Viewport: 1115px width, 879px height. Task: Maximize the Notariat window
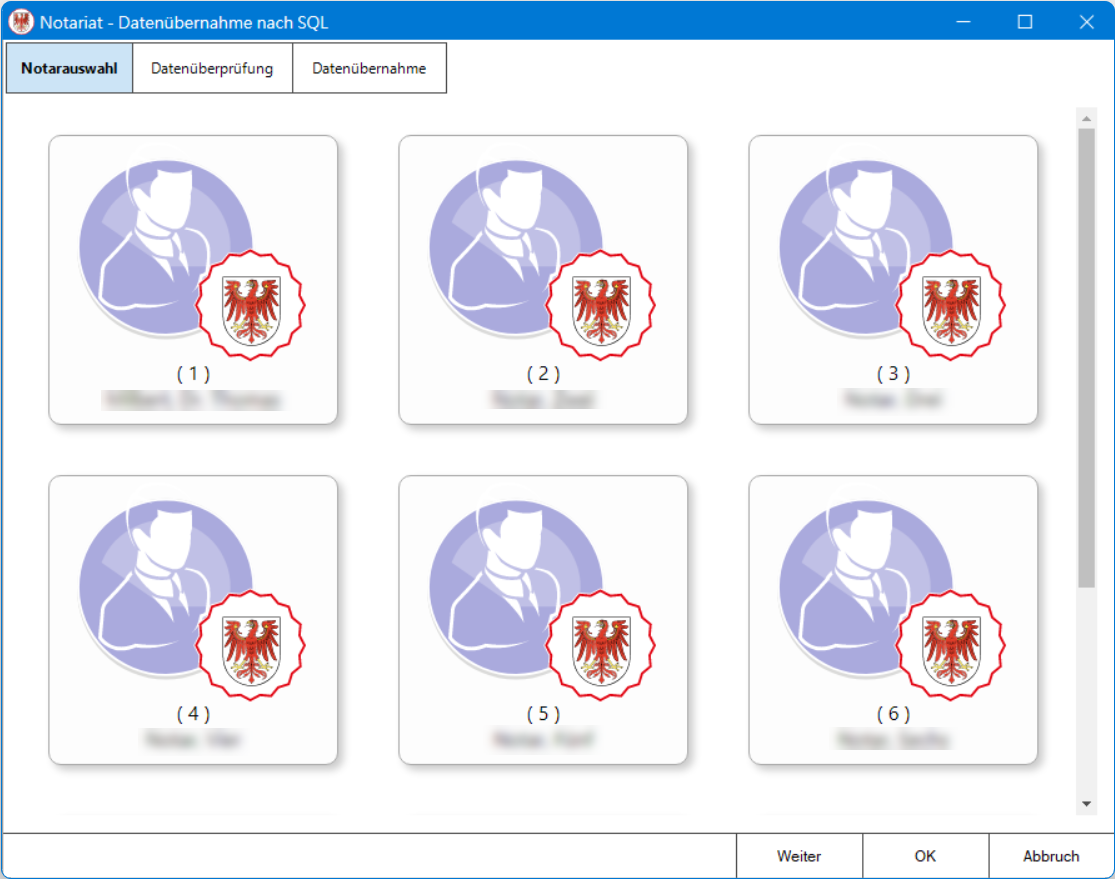(1025, 21)
